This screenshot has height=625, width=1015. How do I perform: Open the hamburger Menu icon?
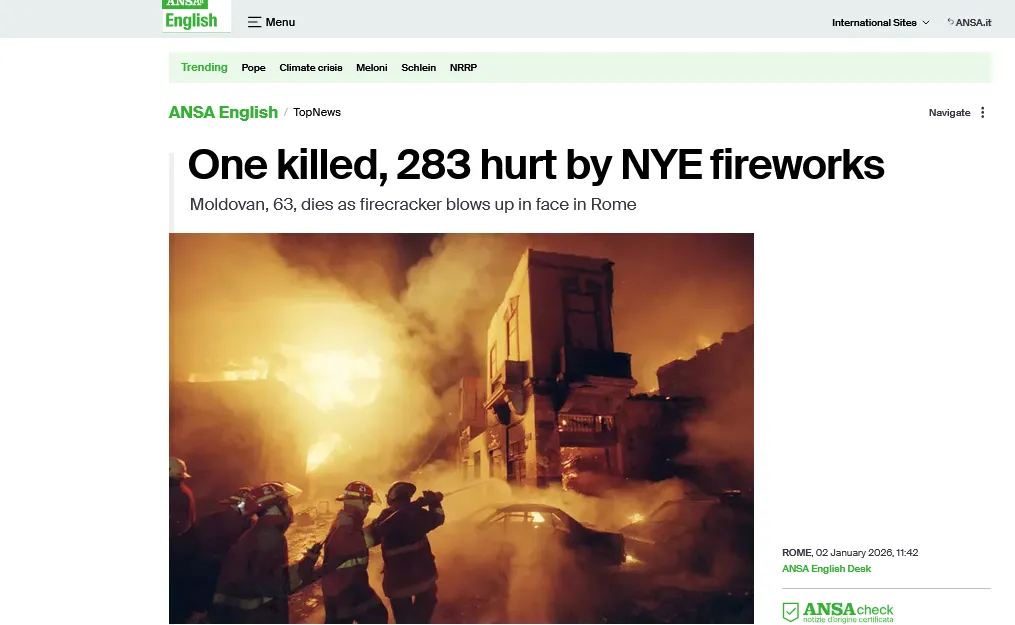(254, 22)
